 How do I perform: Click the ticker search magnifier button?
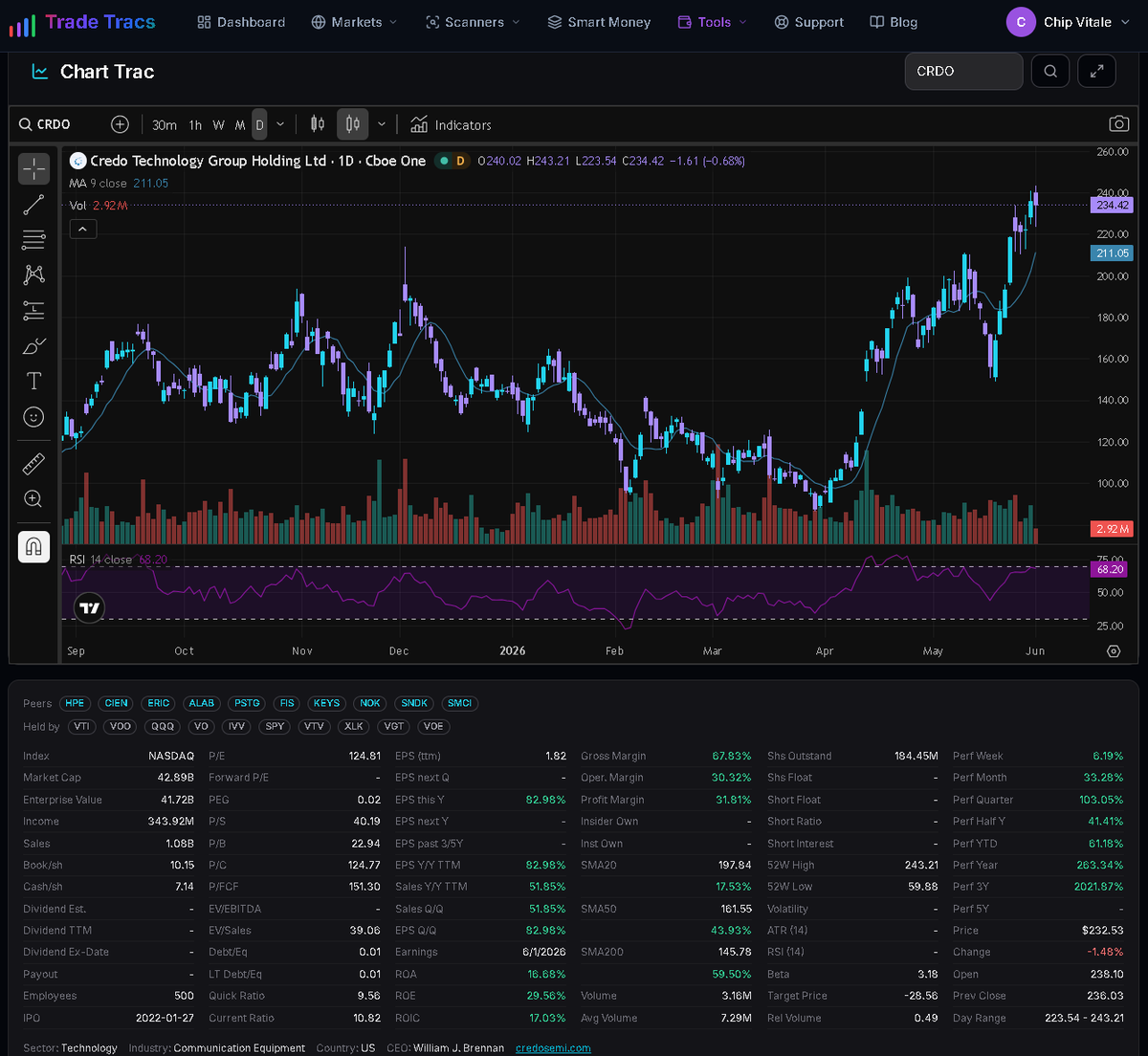pyautogui.click(x=1050, y=71)
